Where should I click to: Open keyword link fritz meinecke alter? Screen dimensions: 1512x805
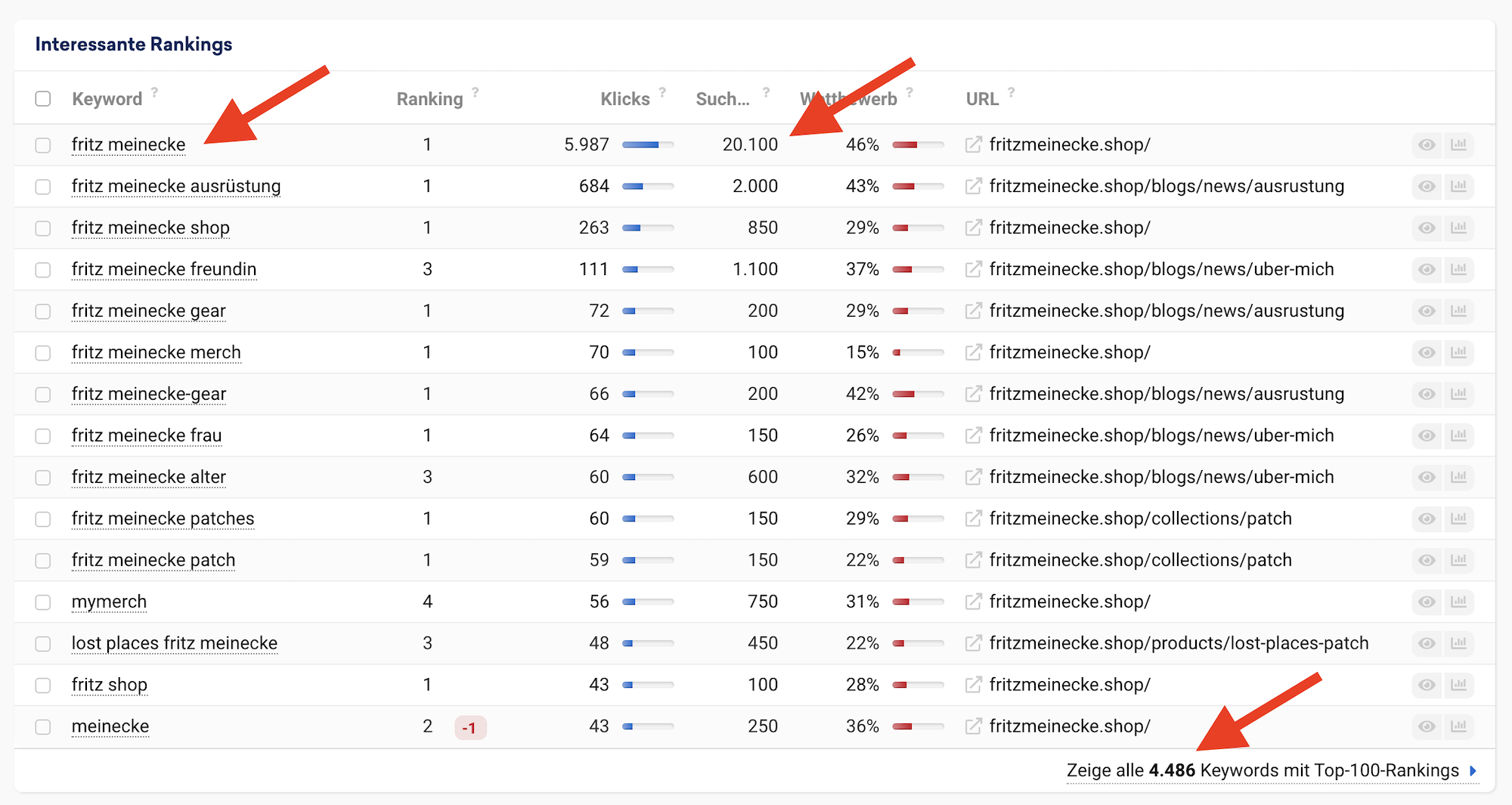(149, 477)
